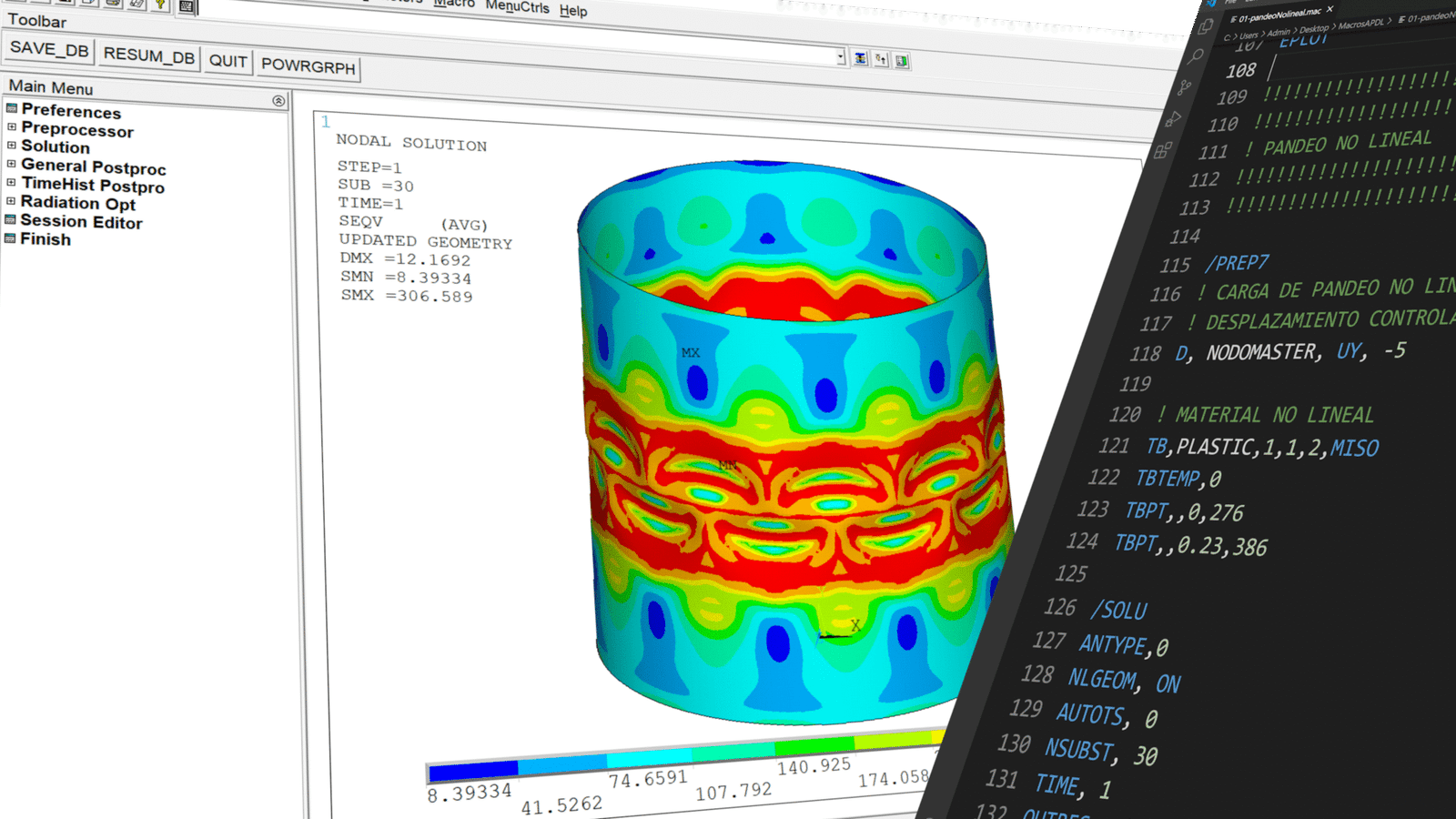This screenshot has width=1456, height=819.
Task: Click the first icon right of command box
Action: click(x=860, y=58)
